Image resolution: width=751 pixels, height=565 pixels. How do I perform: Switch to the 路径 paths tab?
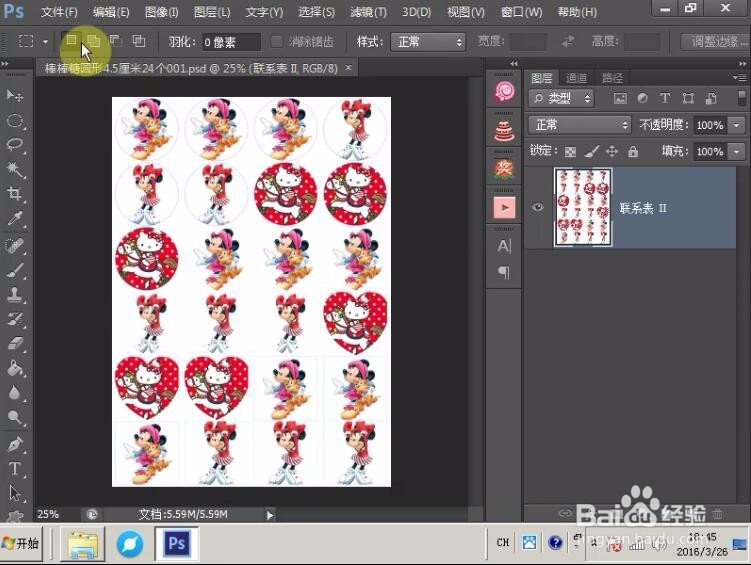tap(612, 78)
